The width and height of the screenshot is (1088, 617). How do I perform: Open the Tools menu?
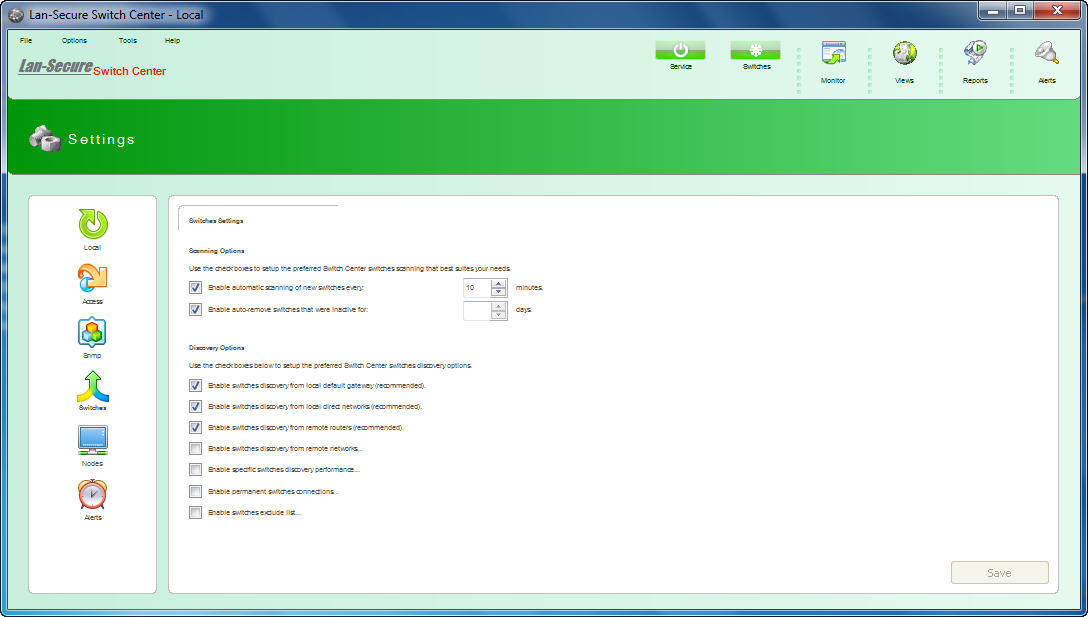click(x=128, y=40)
